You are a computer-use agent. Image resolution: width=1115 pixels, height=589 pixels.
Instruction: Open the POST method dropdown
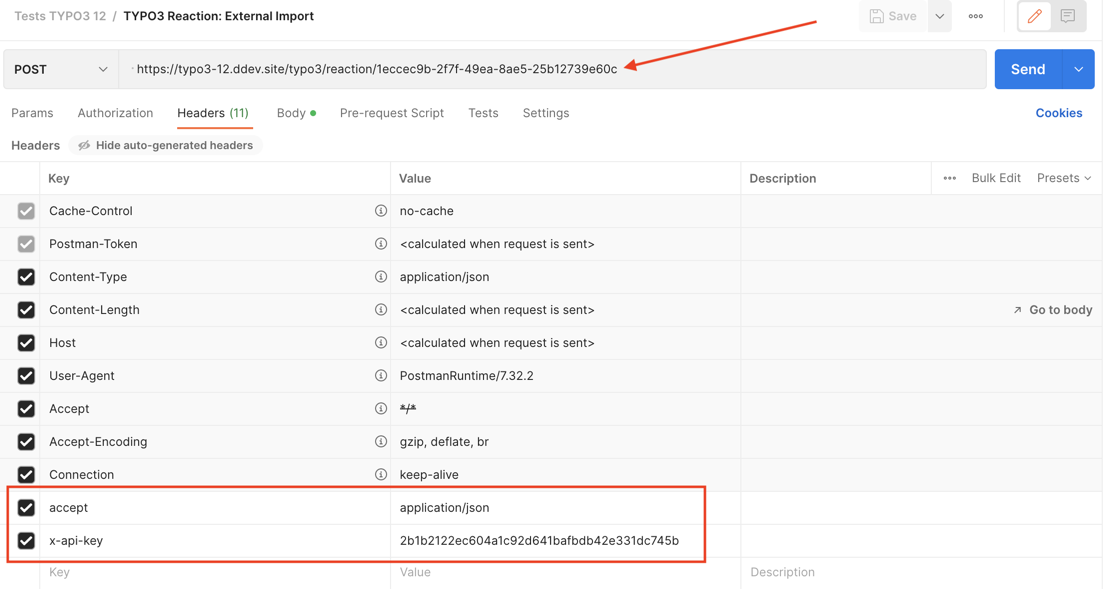pyautogui.click(x=61, y=69)
